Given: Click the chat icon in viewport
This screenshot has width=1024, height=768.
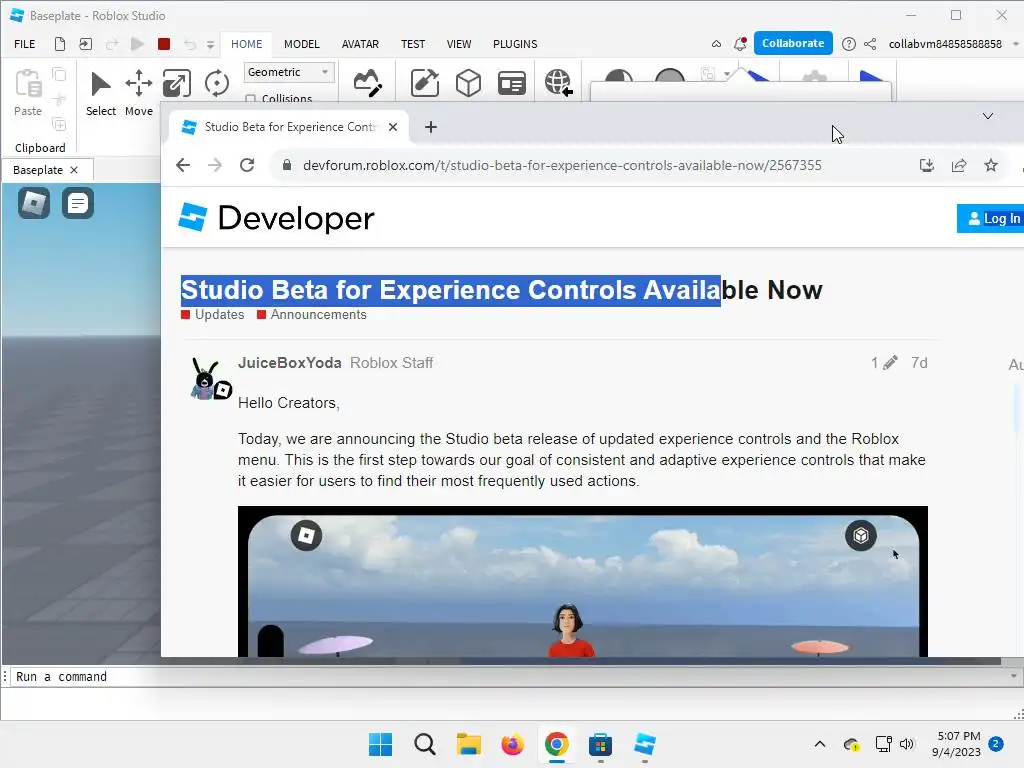Looking at the screenshot, I should 78,203.
